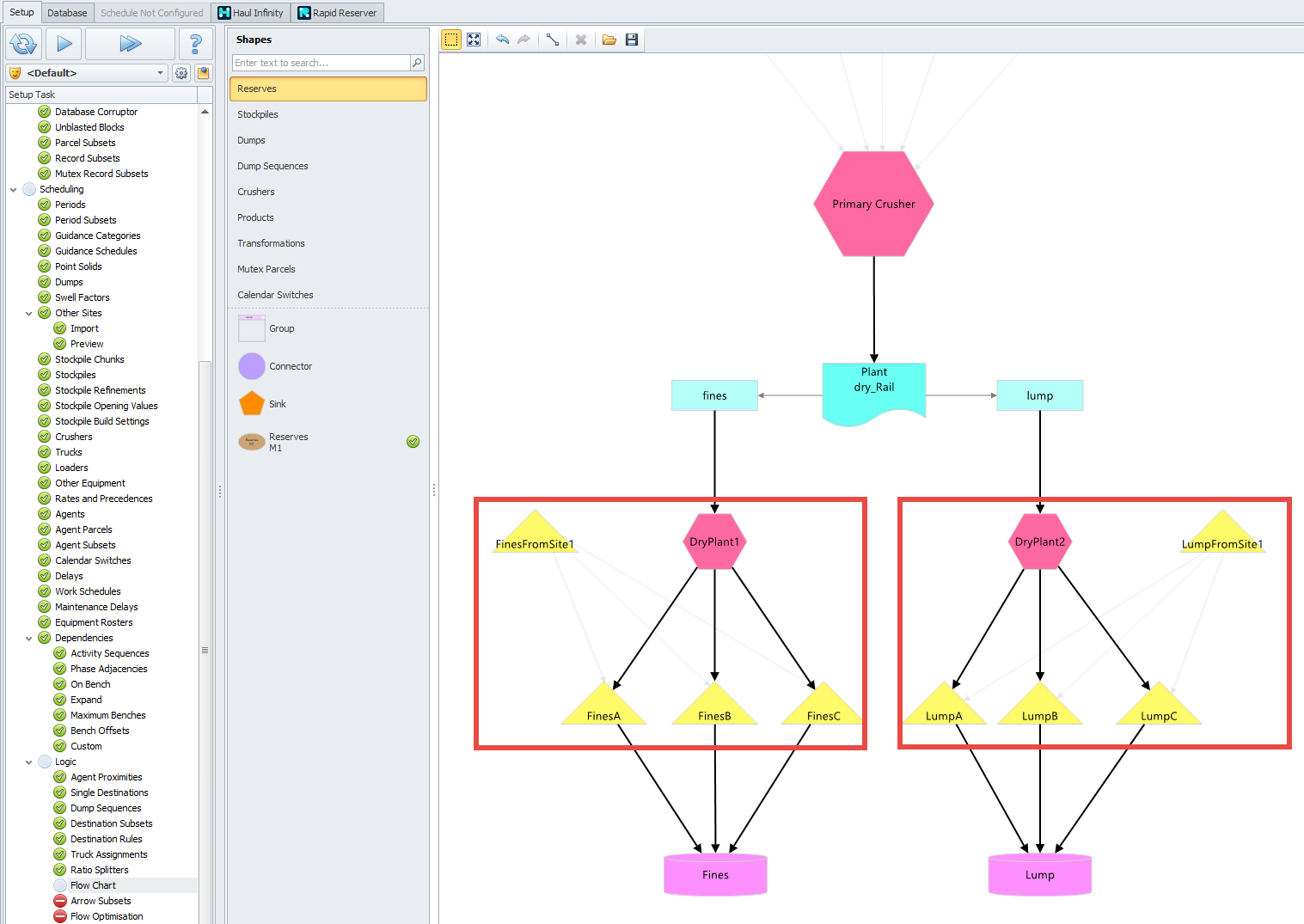Screen dimensions: 1304x924
Task: Click the status circle beside Flow Chart
Action: (x=60, y=885)
